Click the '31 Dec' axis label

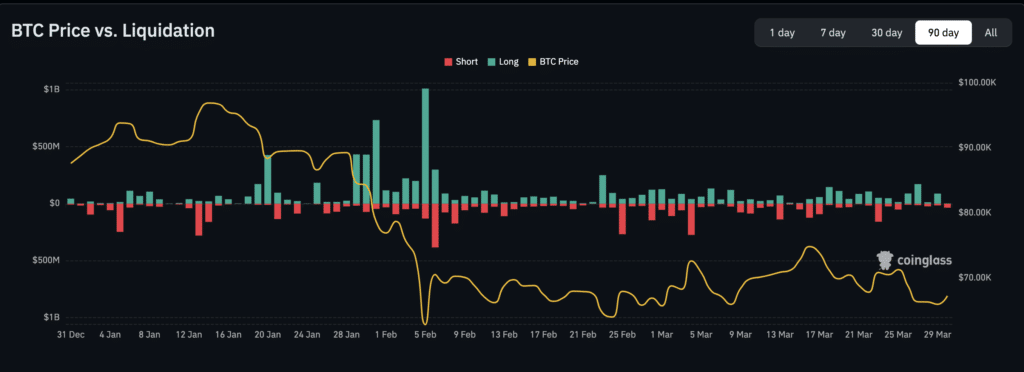click(71, 334)
